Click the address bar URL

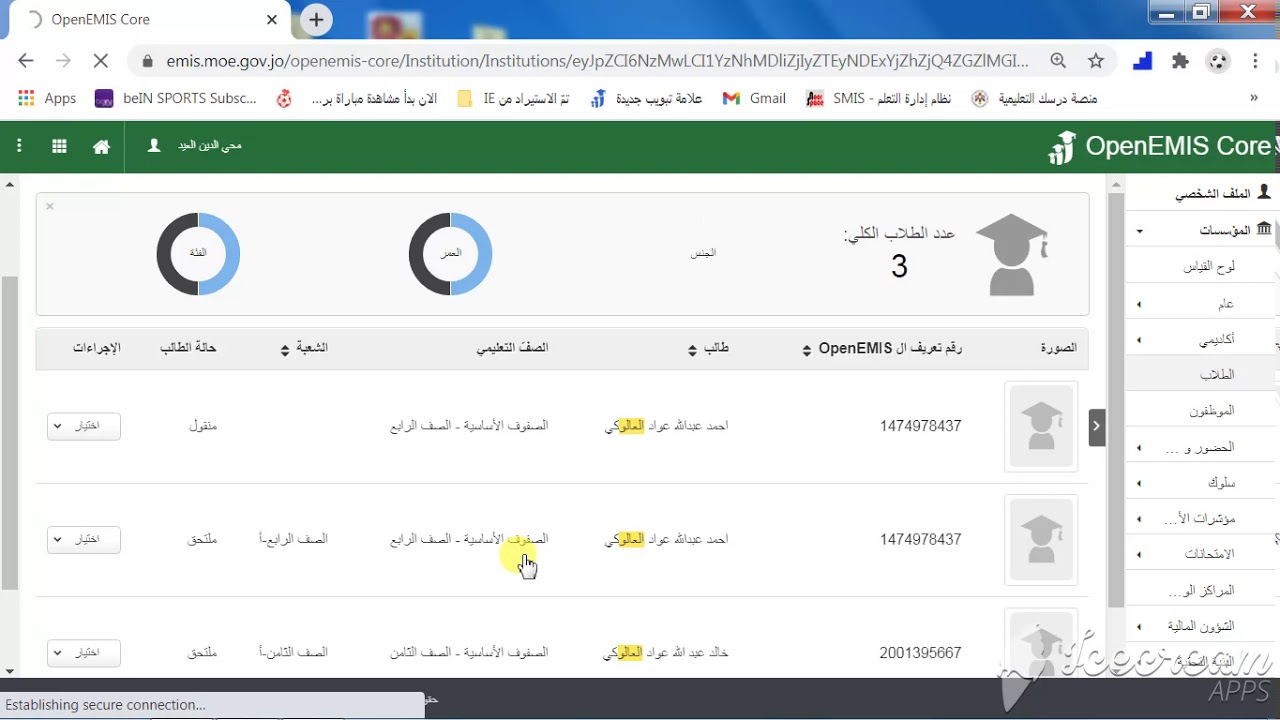(x=597, y=61)
